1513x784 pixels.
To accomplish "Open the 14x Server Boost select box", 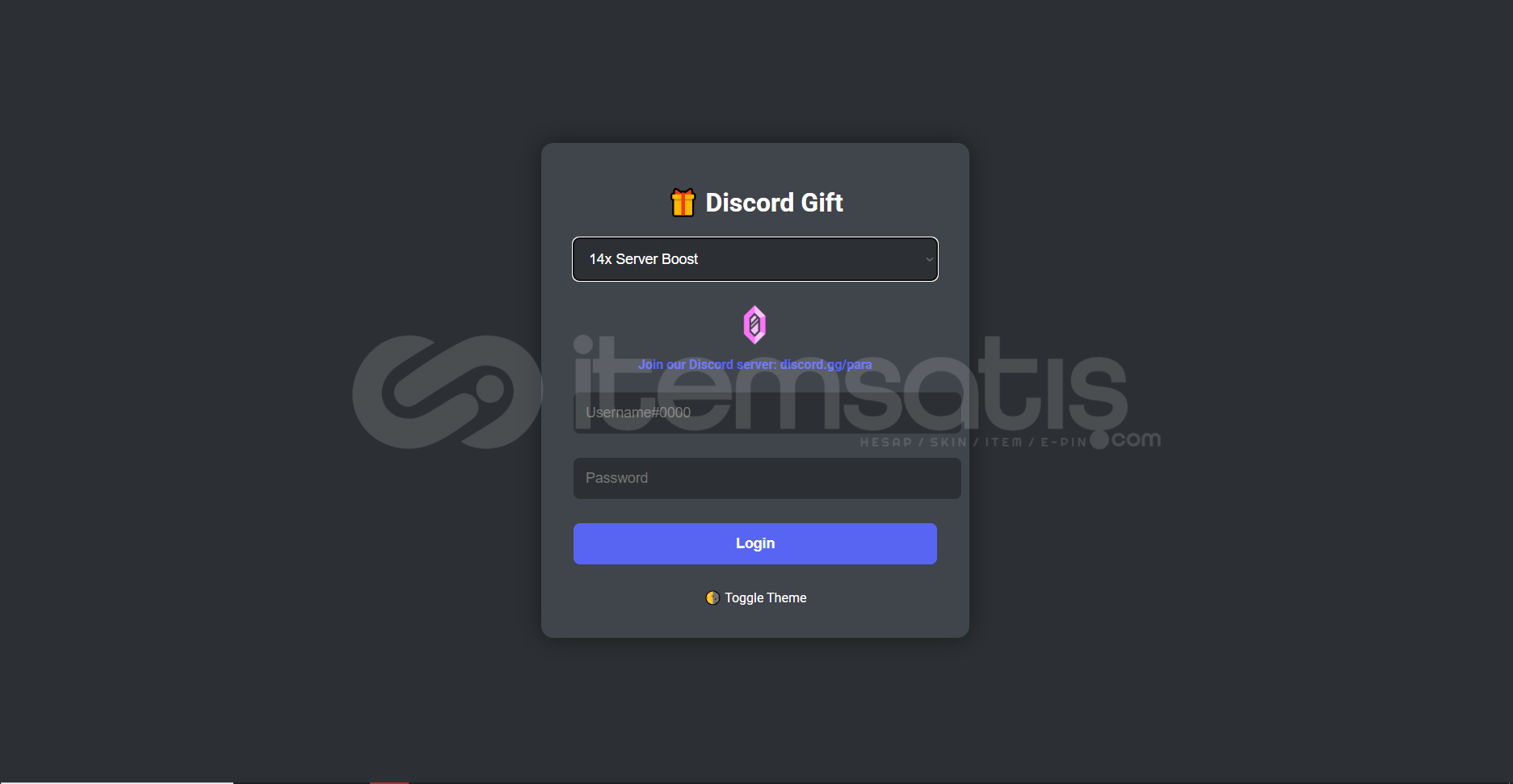I will tap(754, 259).
